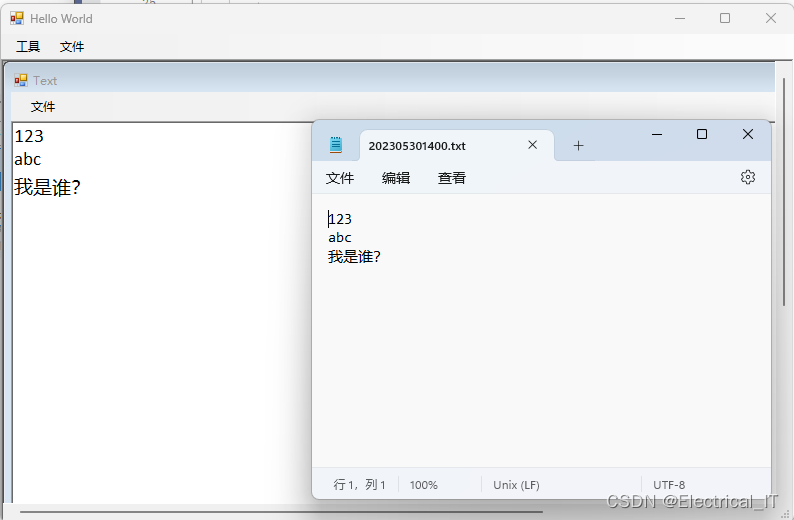The image size is (794, 520).
Task: Open Notepad's 编辑 menu
Action: [395, 178]
